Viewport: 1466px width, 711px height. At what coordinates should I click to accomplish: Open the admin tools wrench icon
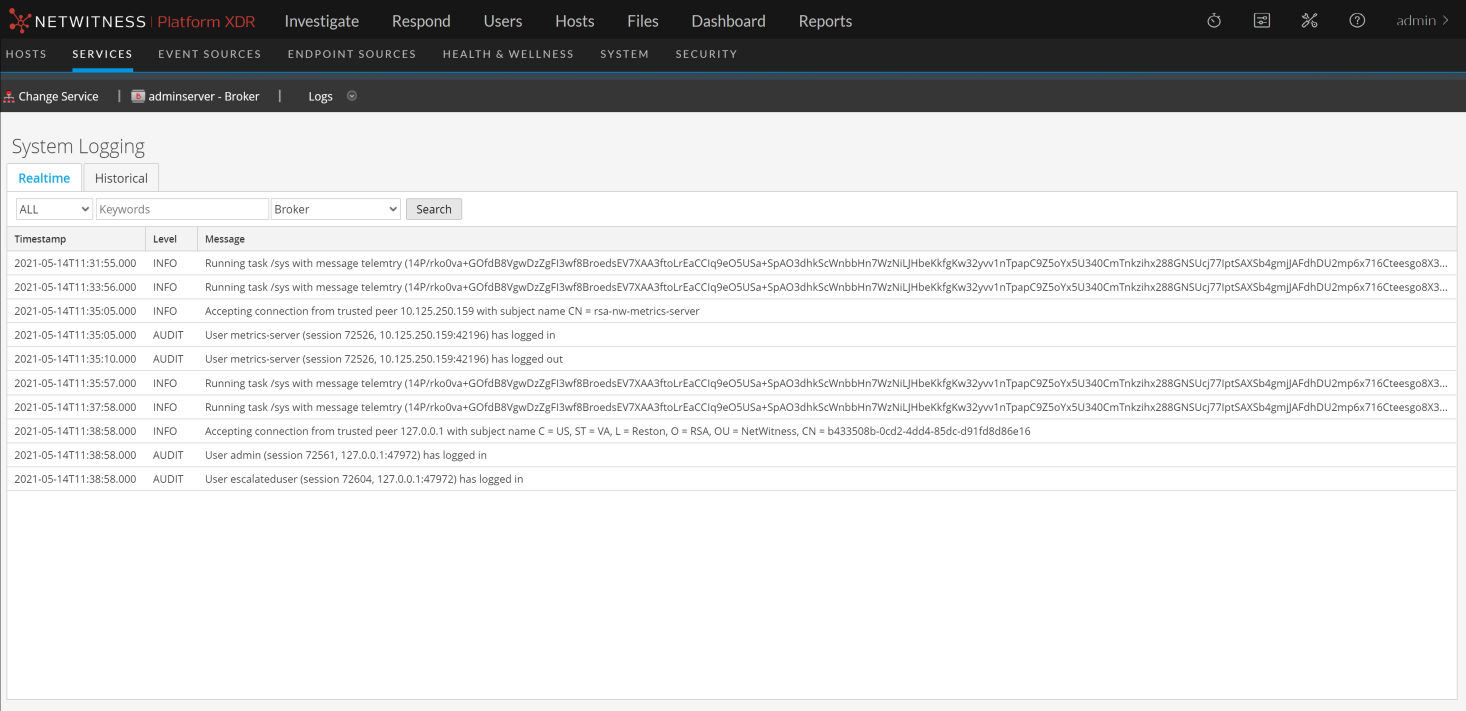[x=1309, y=21]
